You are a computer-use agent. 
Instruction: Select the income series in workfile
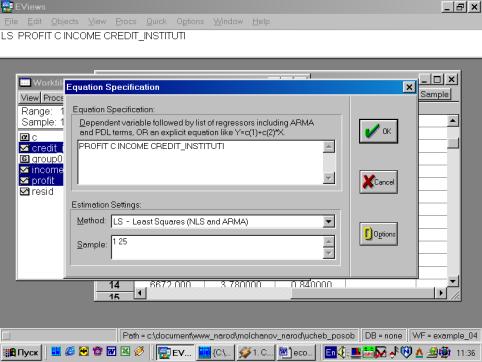pos(41,170)
